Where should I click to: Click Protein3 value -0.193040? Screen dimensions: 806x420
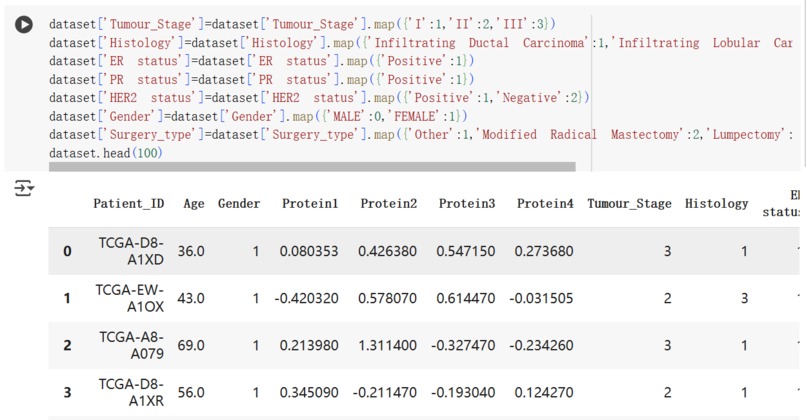463,393
